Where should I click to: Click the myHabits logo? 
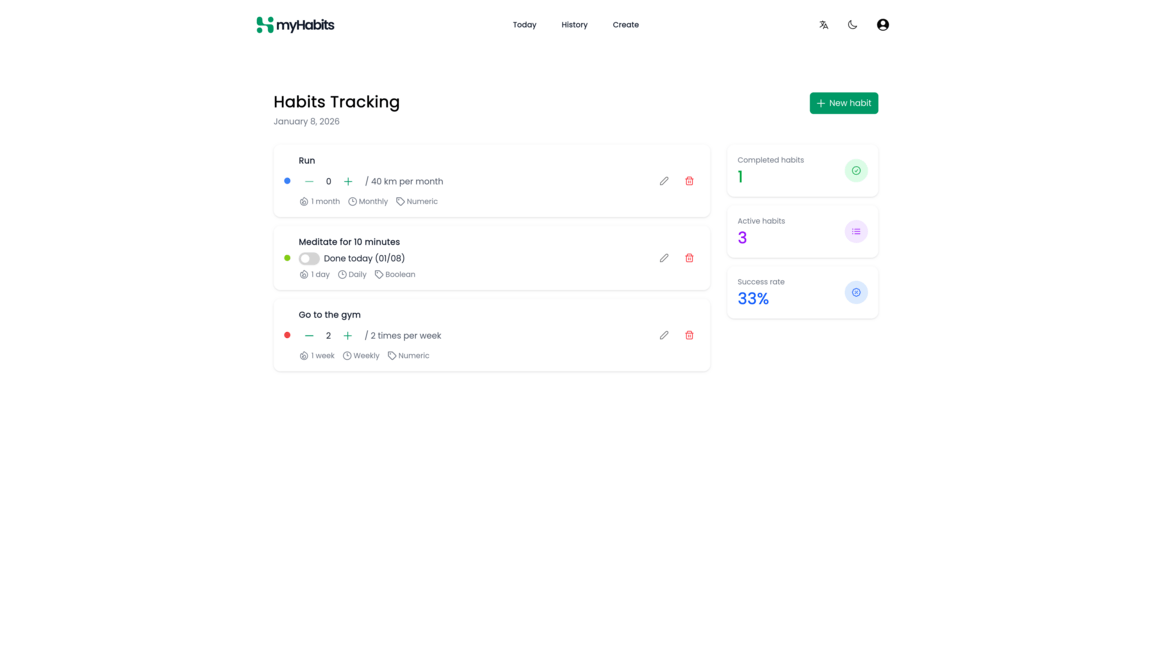[295, 25]
